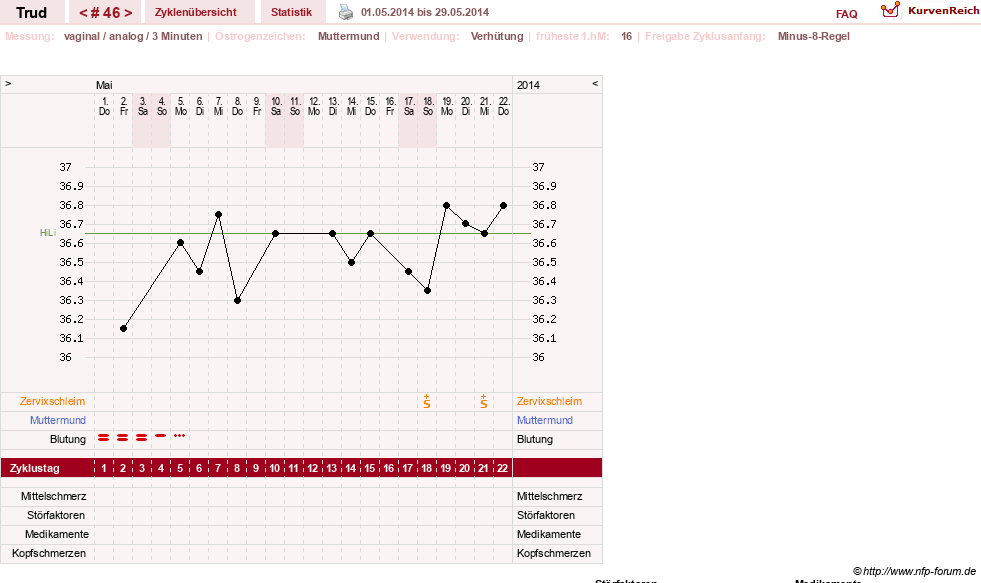Click the Mittelschmerz row label on left
Image resolution: width=981 pixels, height=583 pixels.
(53, 496)
